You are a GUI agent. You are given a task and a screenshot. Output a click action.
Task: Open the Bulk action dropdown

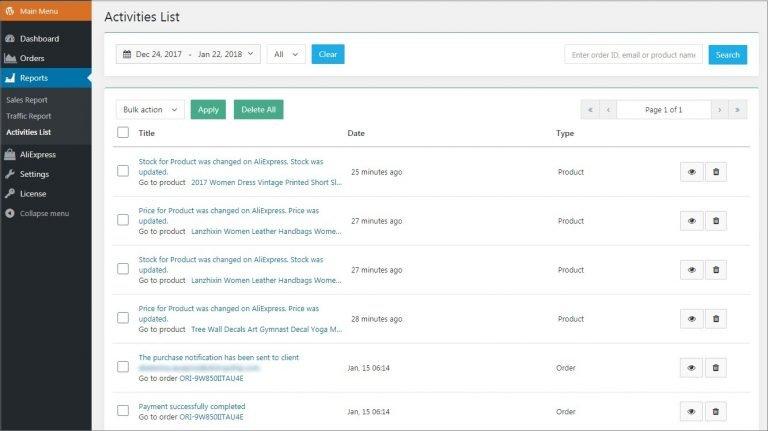point(150,110)
